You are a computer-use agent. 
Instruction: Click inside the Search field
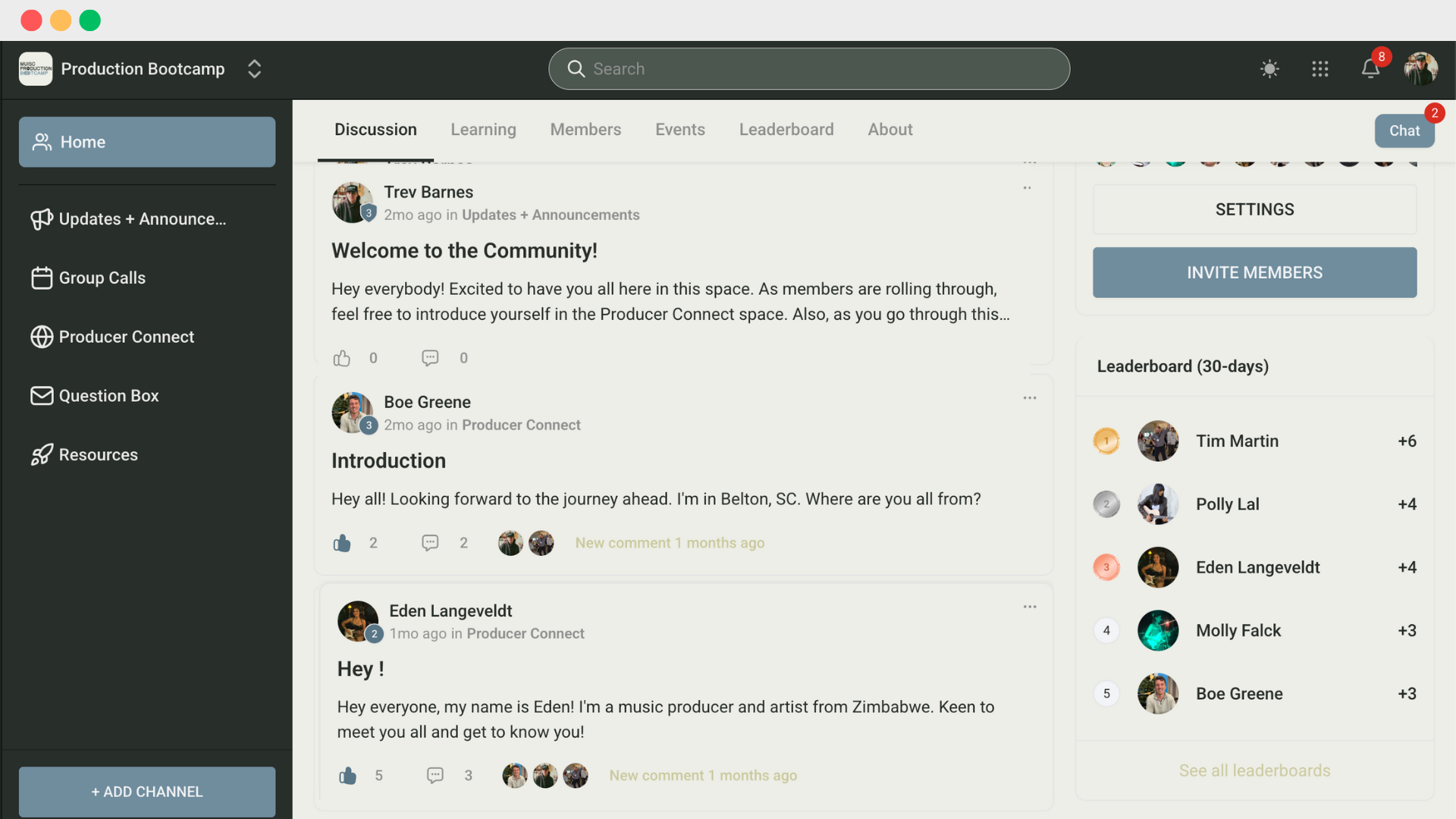tap(809, 69)
